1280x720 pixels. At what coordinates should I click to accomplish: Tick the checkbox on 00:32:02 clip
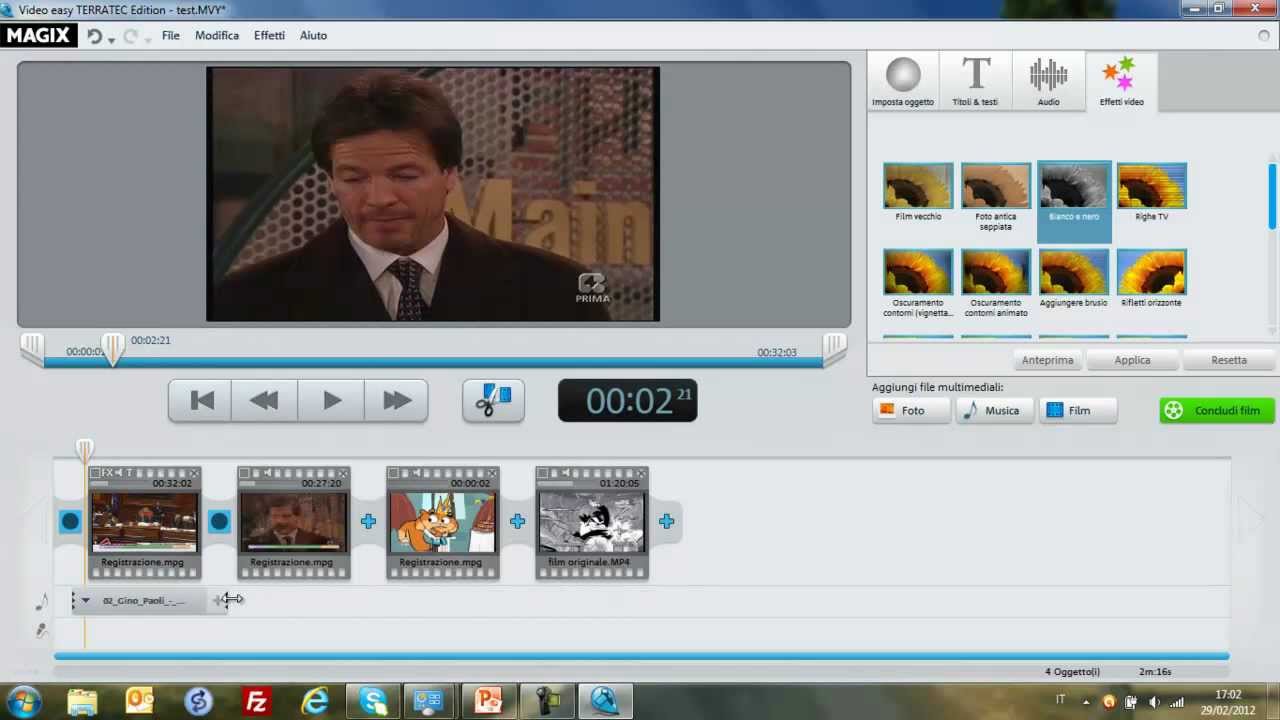[x=96, y=473]
